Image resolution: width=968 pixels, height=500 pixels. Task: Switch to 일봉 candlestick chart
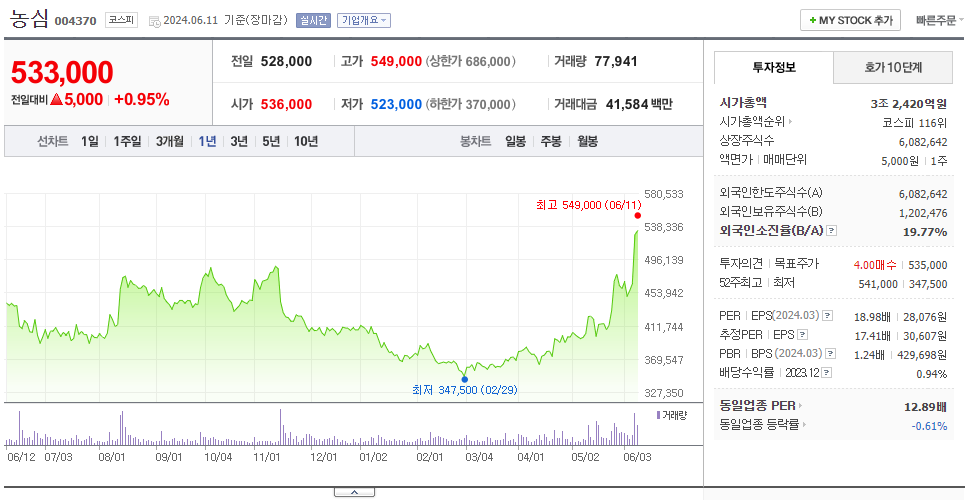tap(515, 141)
